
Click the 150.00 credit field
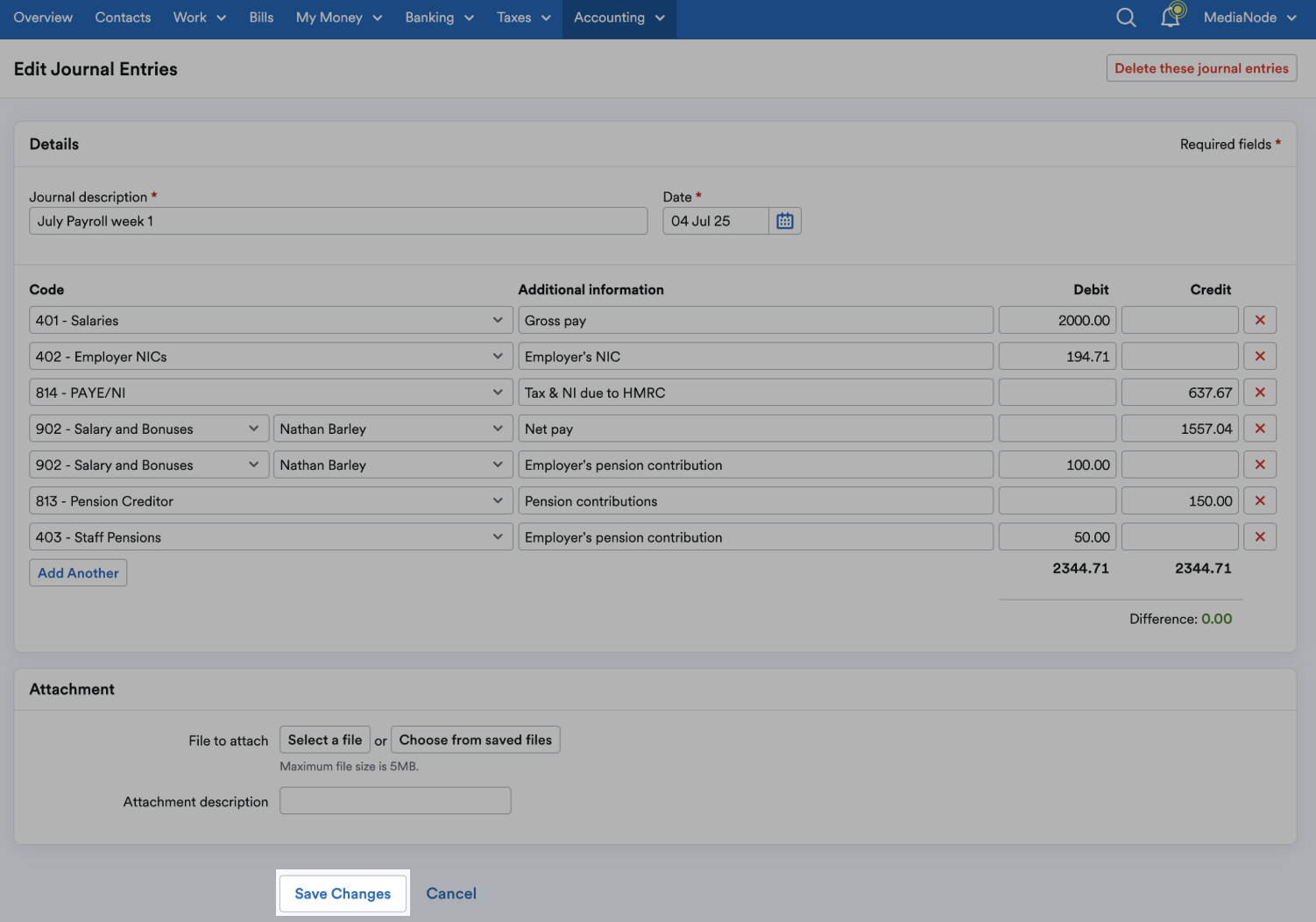[1180, 500]
